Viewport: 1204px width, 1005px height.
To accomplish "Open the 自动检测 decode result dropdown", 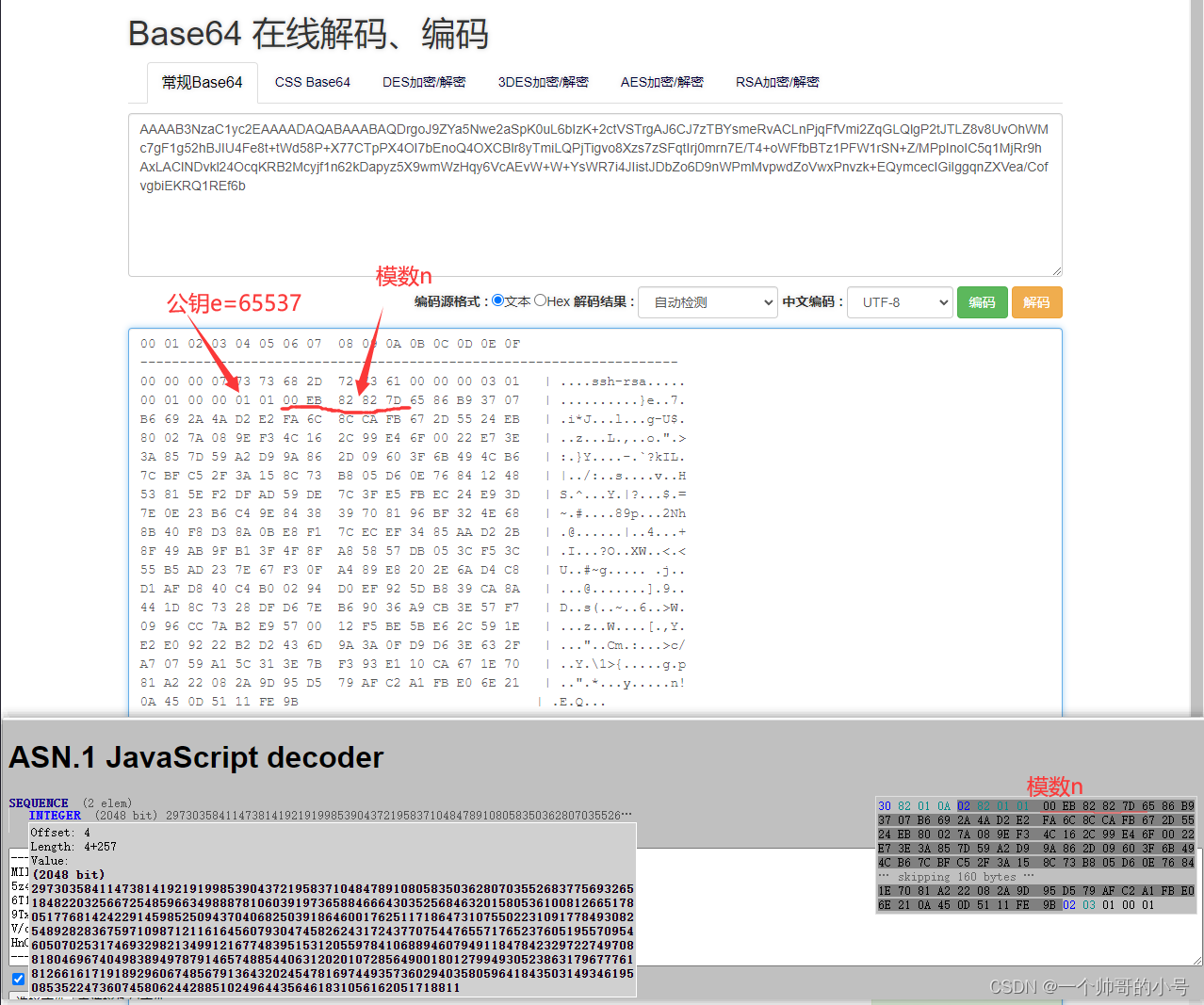I will tap(708, 301).
